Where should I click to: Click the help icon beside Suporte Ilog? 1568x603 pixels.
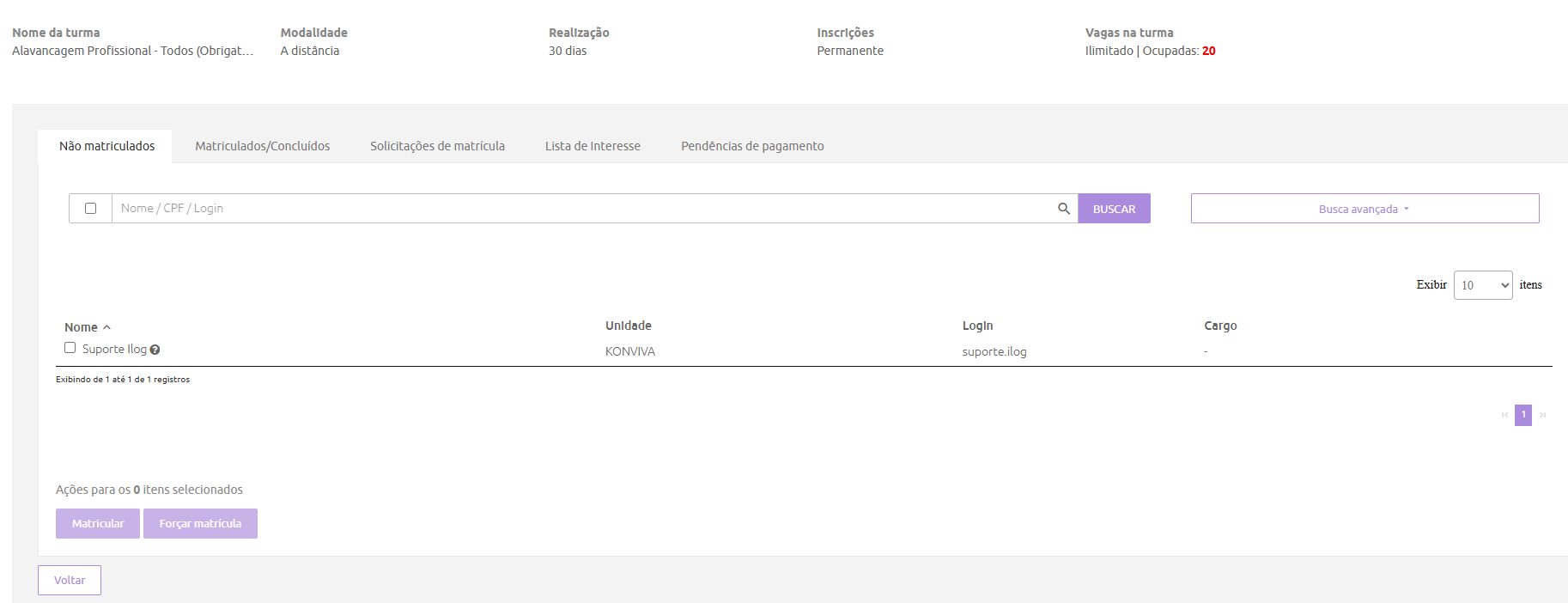click(155, 350)
